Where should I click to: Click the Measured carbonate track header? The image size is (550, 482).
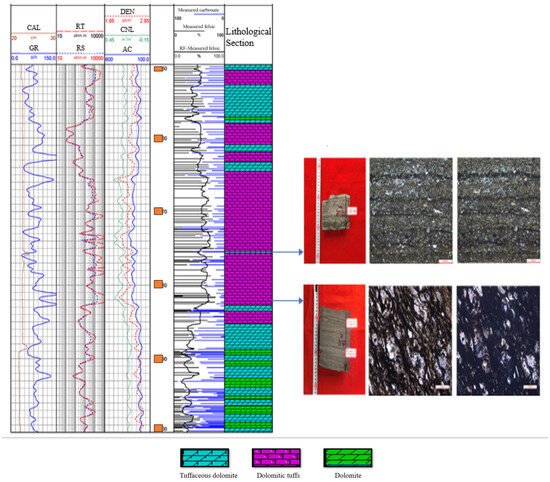point(199,10)
